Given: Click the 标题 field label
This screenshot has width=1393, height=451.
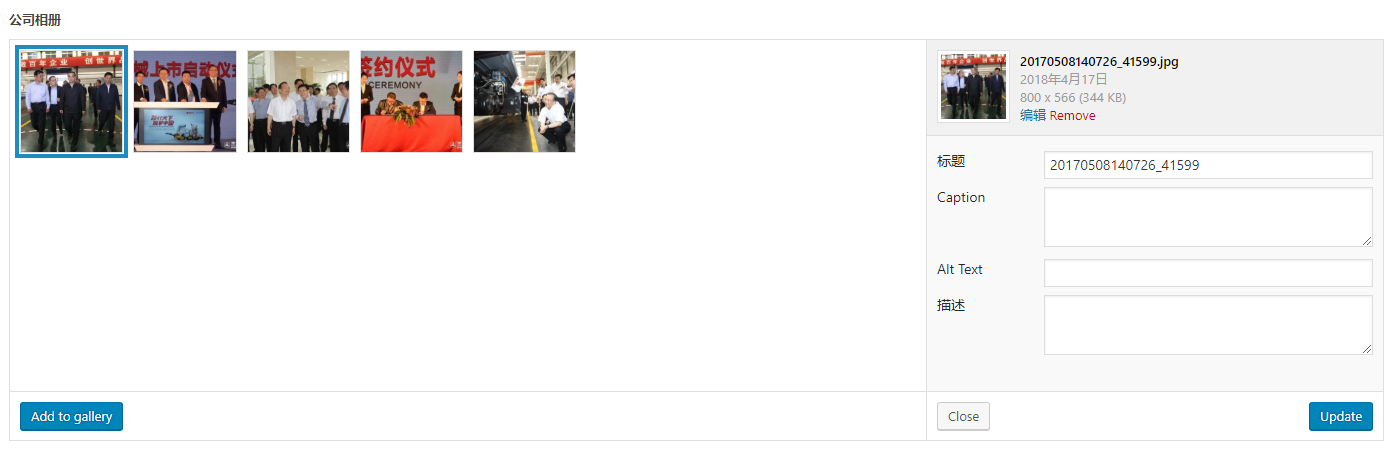Looking at the screenshot, I should pyautogui.click(x=951, y=161).
